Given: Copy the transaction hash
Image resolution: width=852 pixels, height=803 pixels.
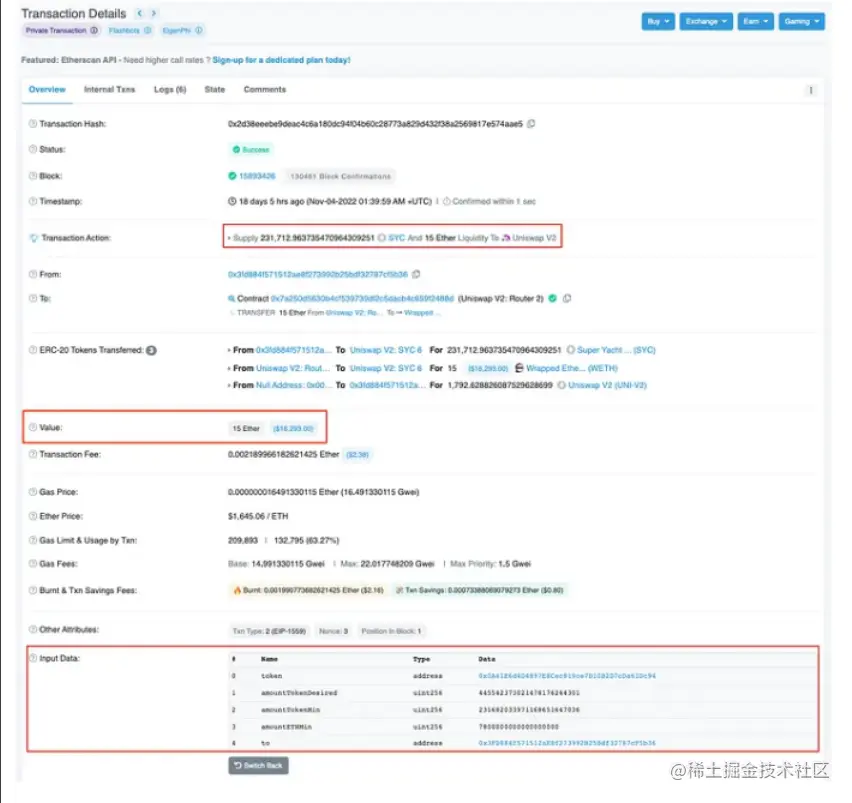Looking at the screenshot, I should [x=531, y=124].
